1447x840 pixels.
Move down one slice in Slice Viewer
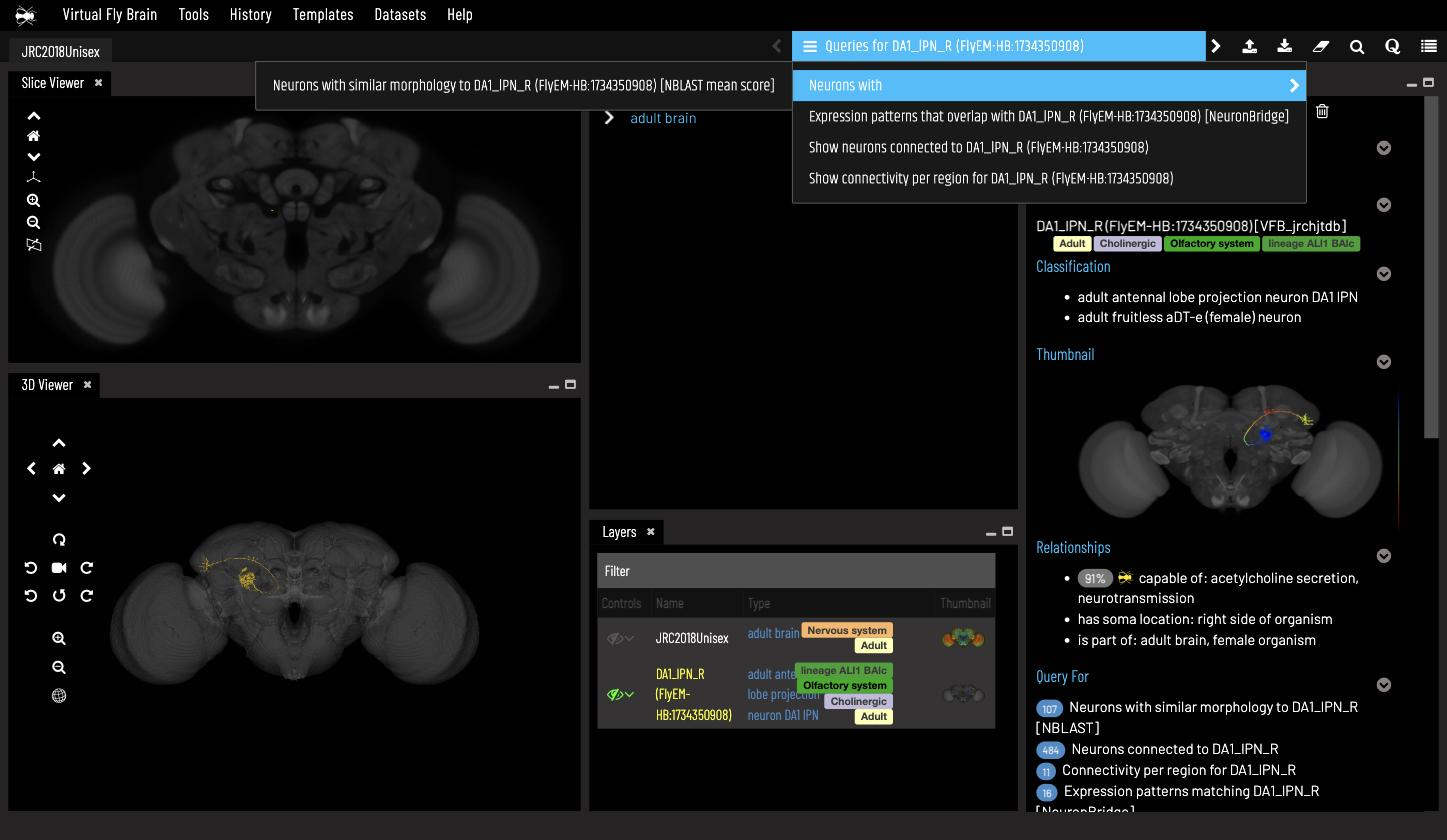tap(33, 157)
